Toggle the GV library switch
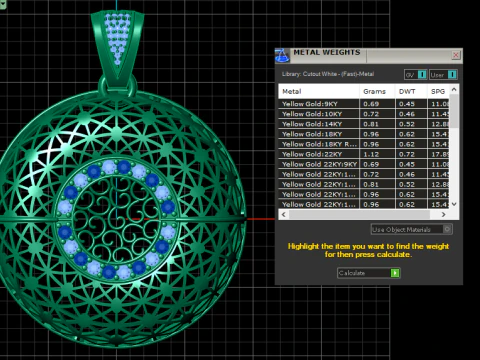480x360 pixels. pos(416,75)
